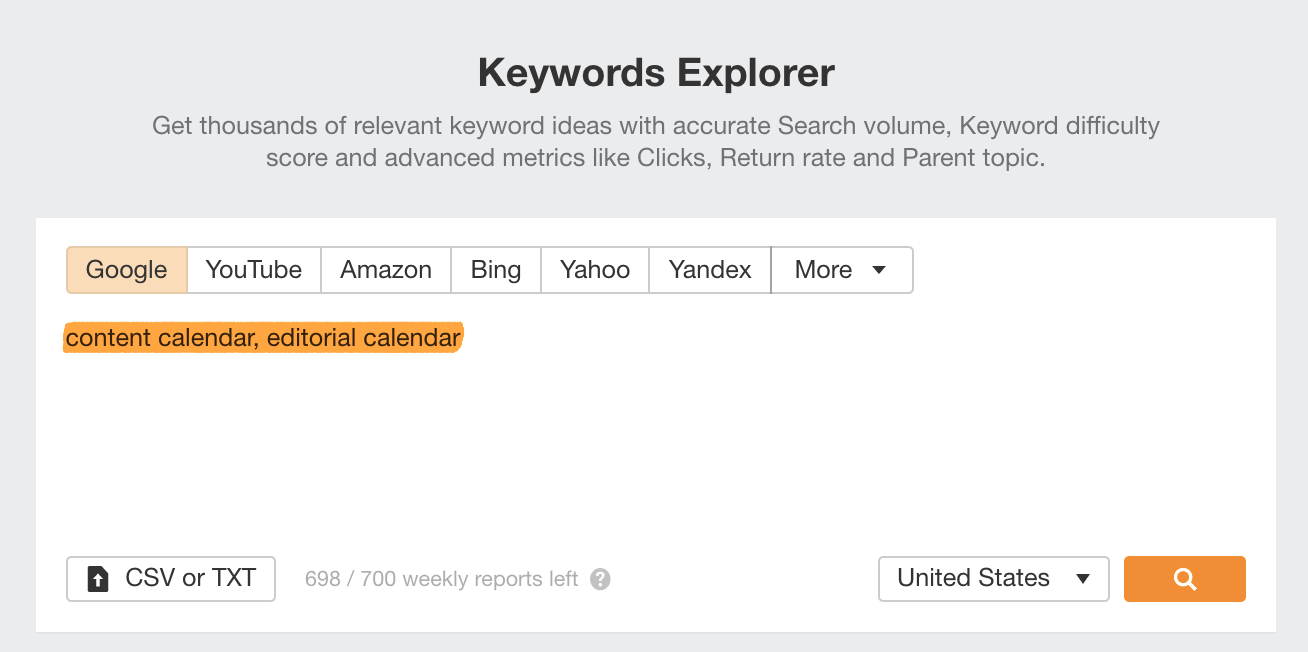Click the question mark help icon
Screen dimensions: 1308x652
coord(600,579)
